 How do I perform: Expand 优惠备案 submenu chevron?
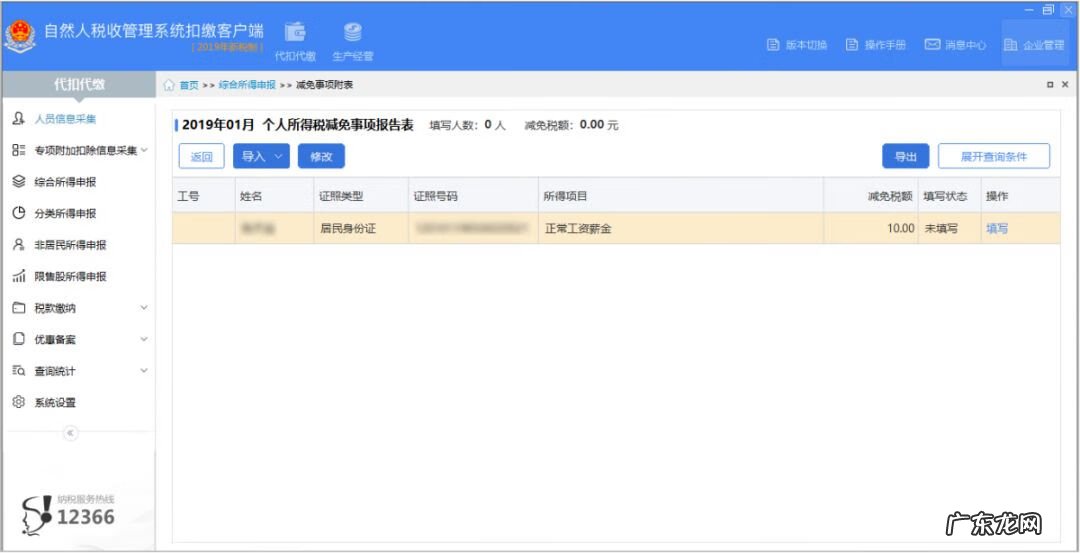coord(144,340)
